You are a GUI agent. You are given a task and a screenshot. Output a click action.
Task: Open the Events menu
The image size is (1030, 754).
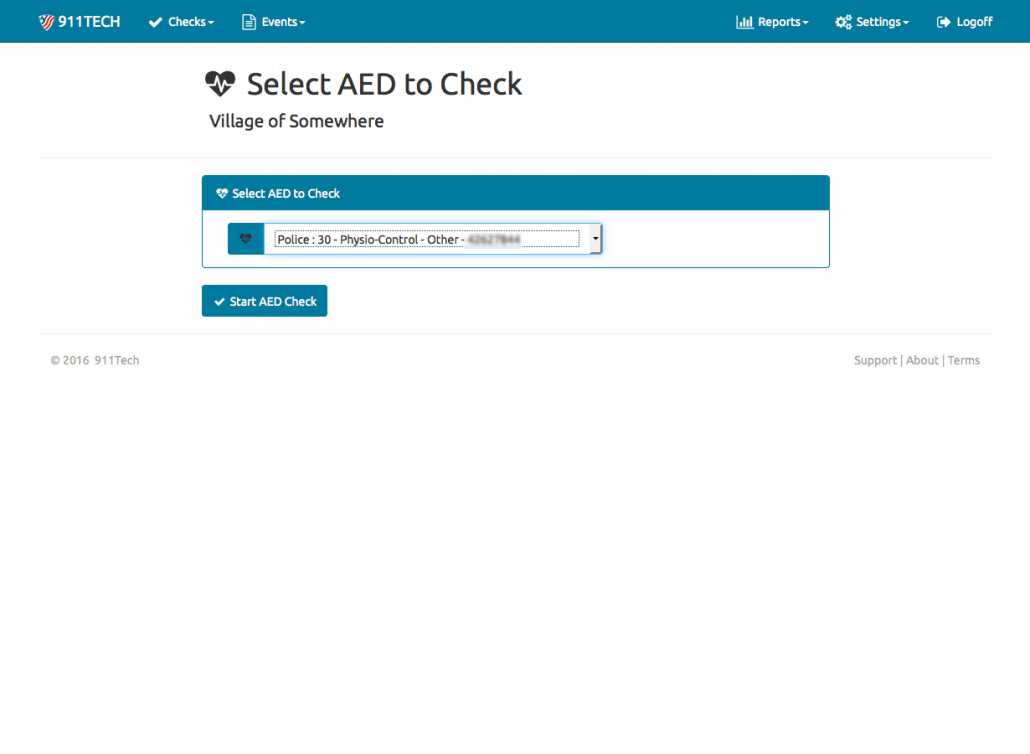(273, 21)
